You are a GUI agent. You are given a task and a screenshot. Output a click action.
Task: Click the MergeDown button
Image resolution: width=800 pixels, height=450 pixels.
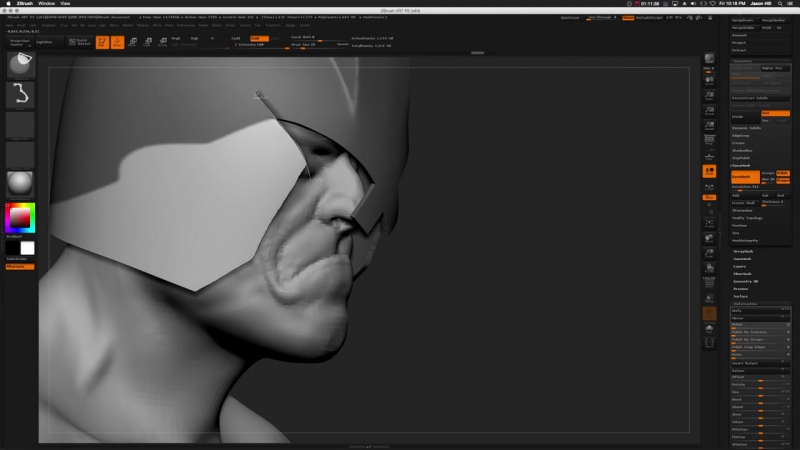tap(744, 20)
